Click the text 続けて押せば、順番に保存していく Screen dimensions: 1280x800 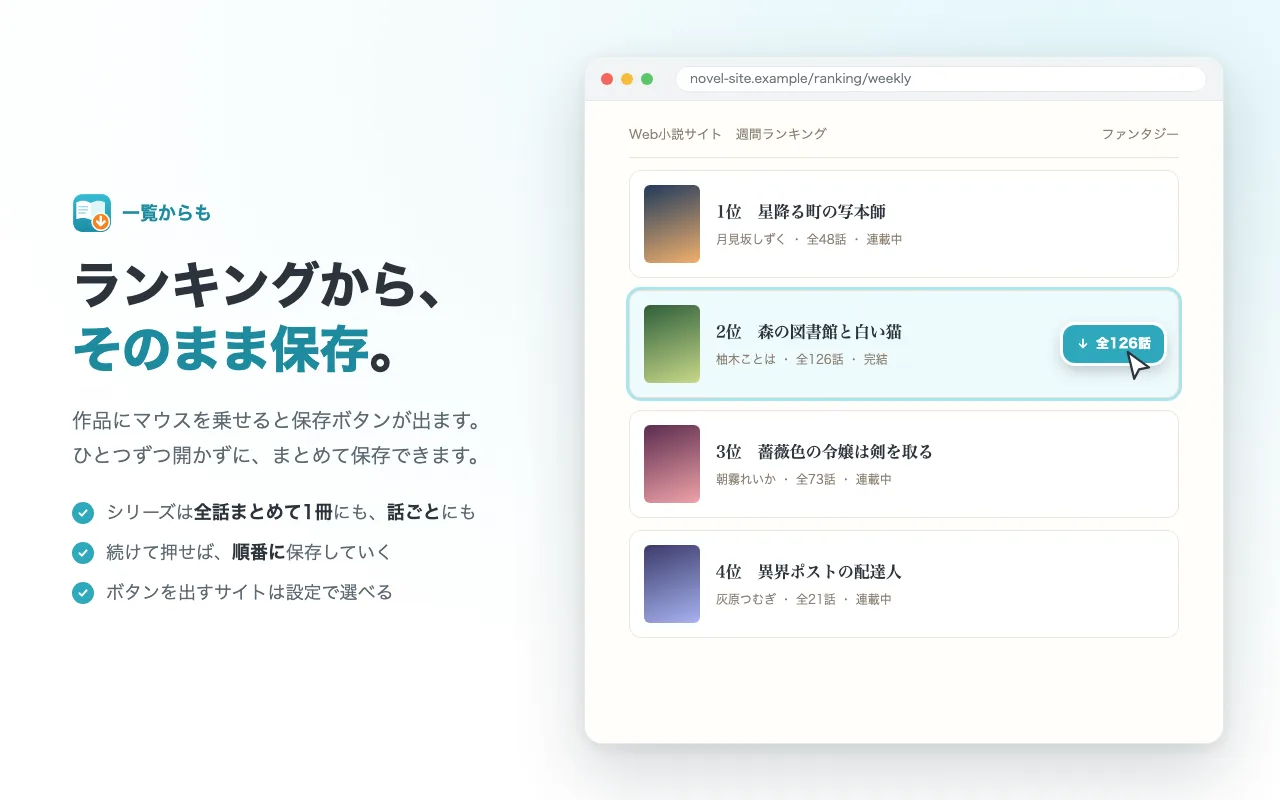[x=249, y=552]
